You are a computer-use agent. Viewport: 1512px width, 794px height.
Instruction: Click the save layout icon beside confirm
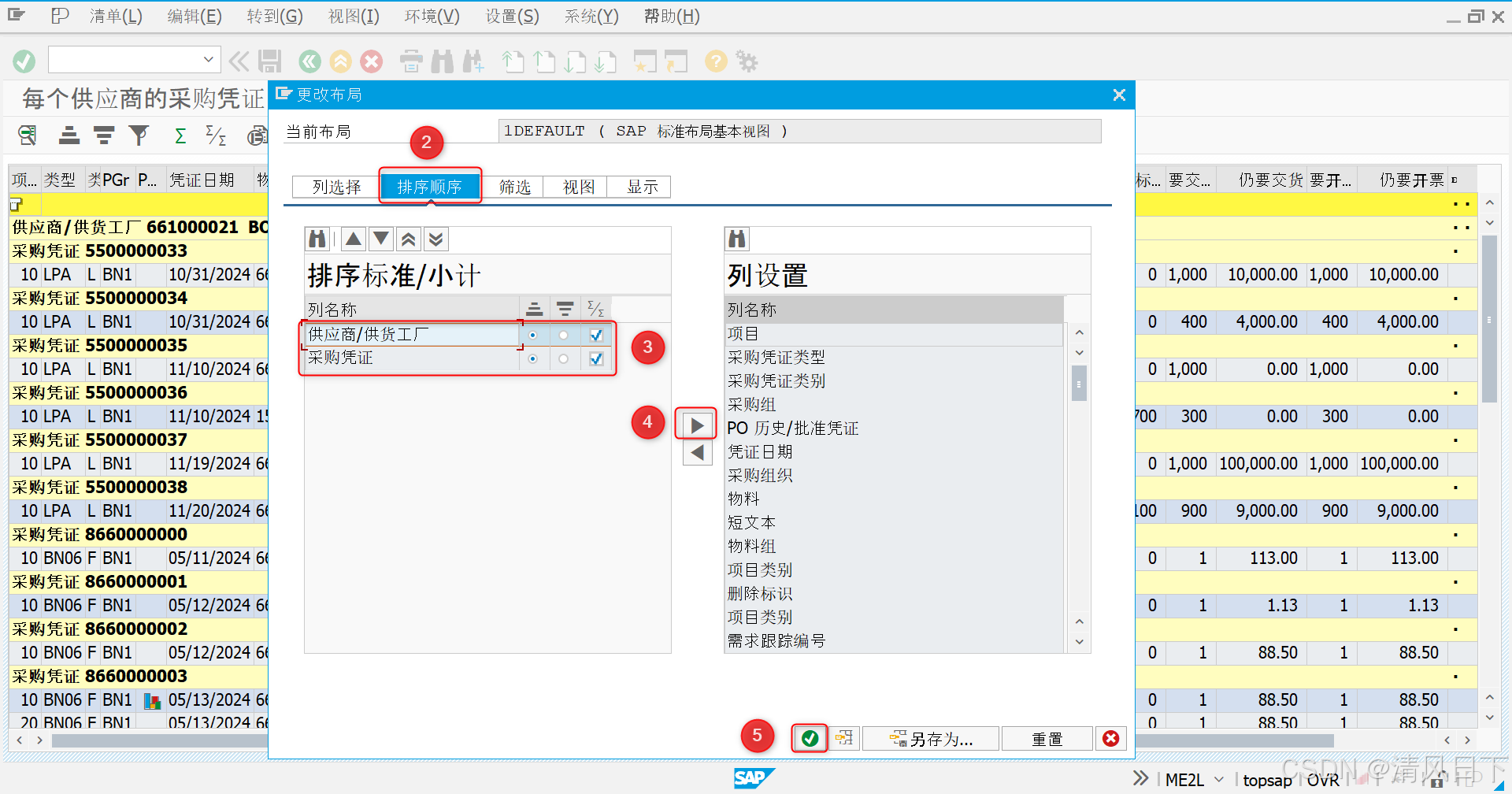click(x=844, y=738)
